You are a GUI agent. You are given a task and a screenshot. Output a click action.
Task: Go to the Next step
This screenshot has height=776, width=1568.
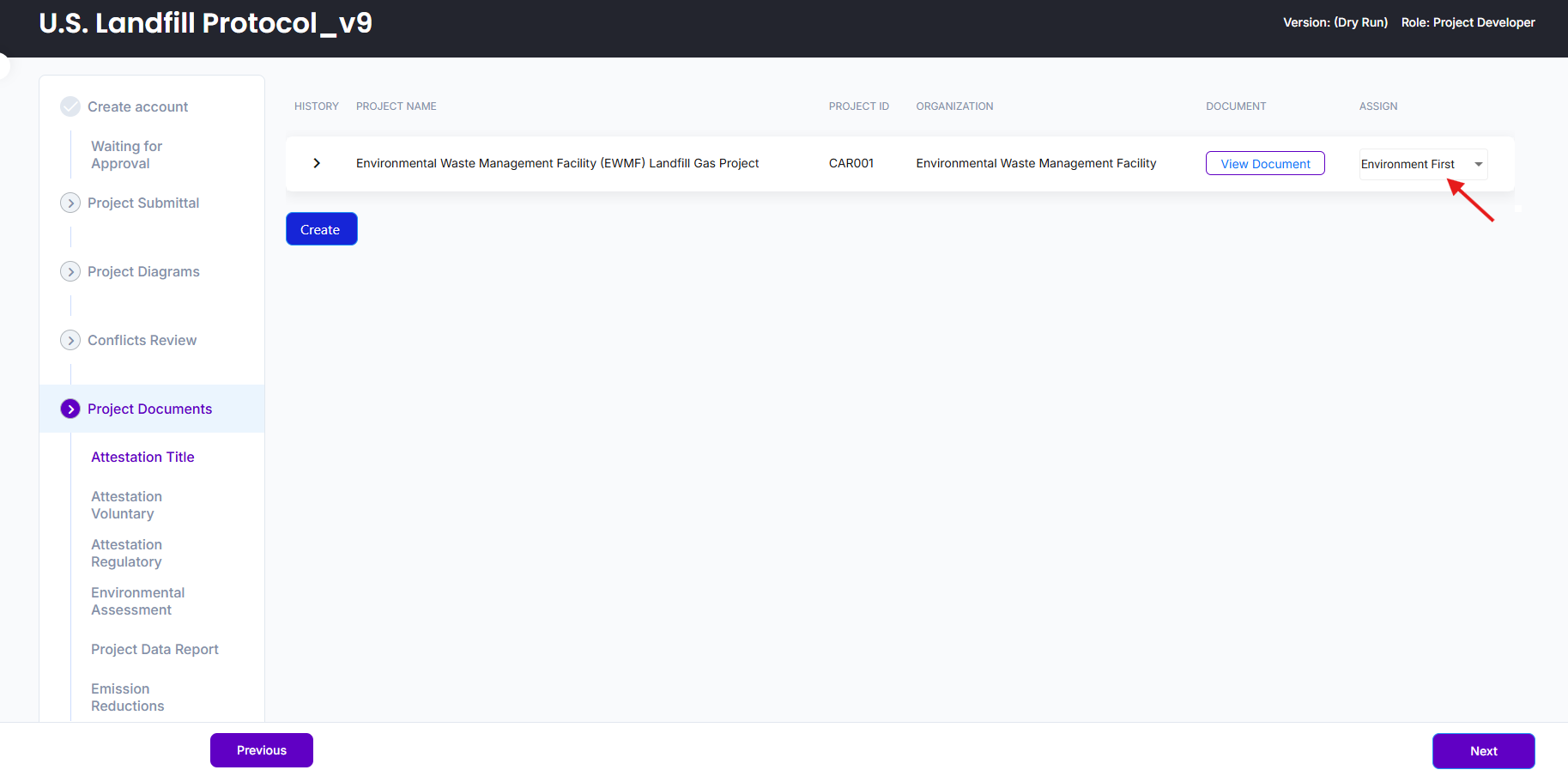(x=1482, y=751)
